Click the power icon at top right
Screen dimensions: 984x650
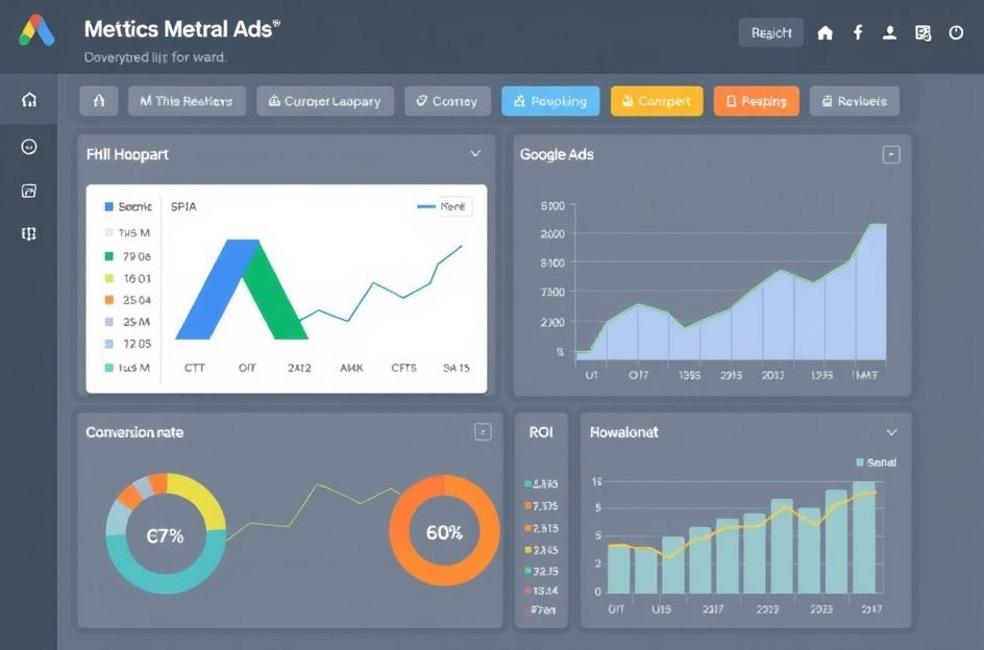(956, 33)
